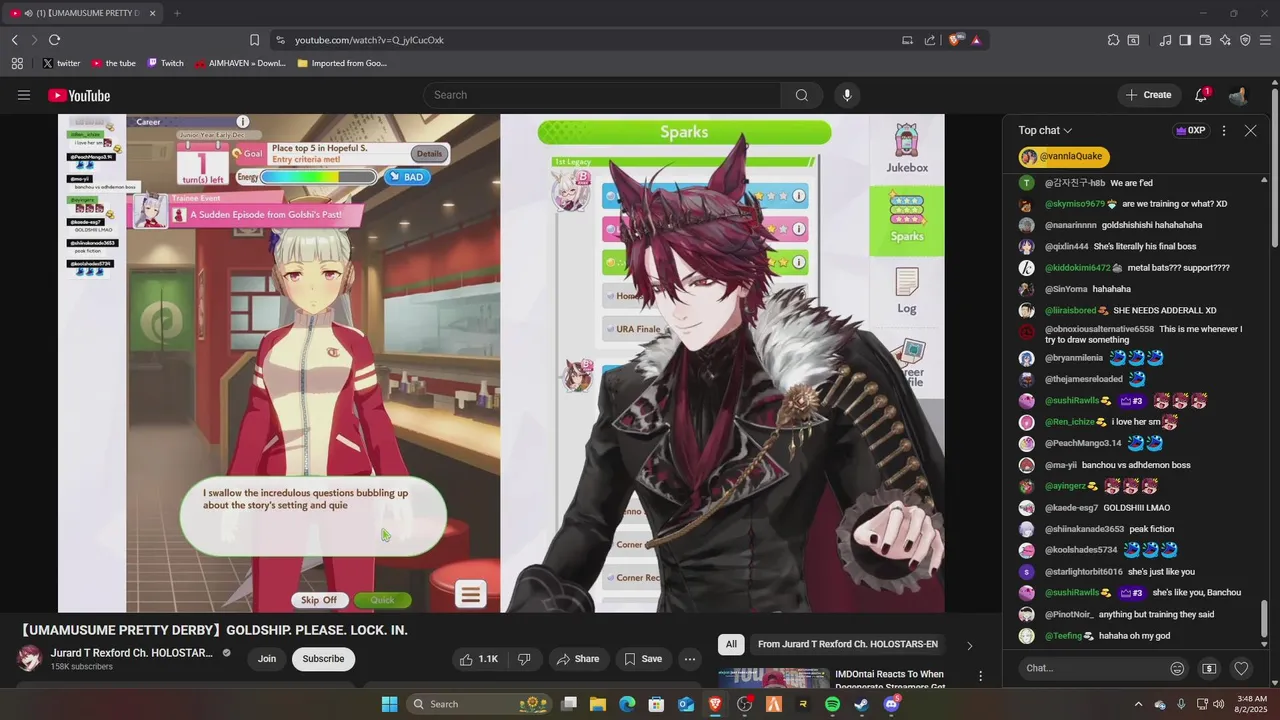Open Brave Wallet icon in toolbar

pyautogui.click(x=1205, y=40)
